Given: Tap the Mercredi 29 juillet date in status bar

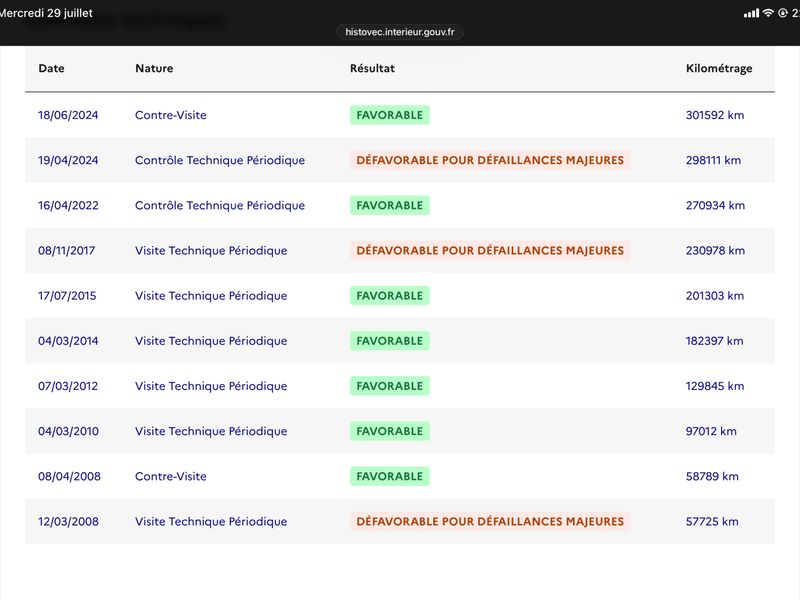Looking at the screenshot, I should click(46, 13).
